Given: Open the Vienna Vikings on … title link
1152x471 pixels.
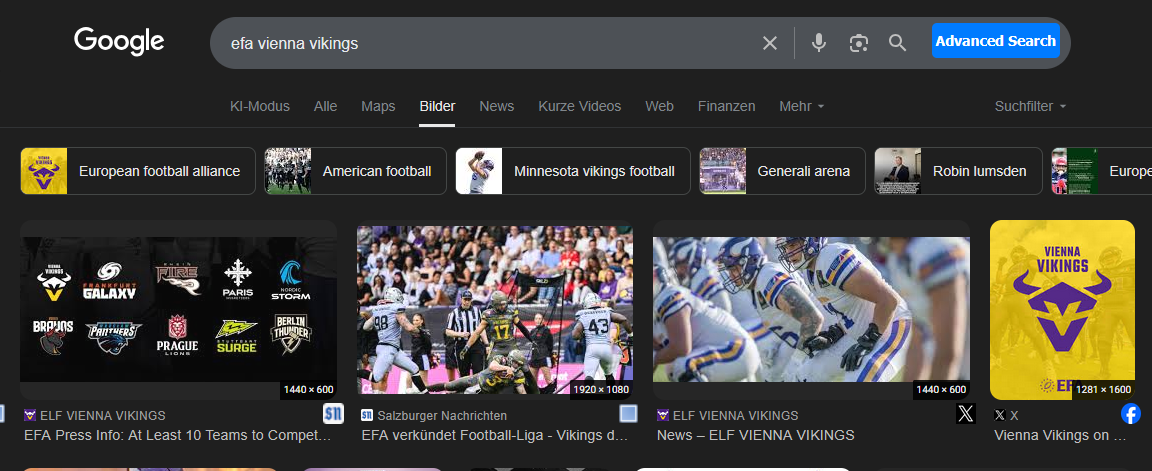Looking at the screenshot, I should pos(1059,435).
